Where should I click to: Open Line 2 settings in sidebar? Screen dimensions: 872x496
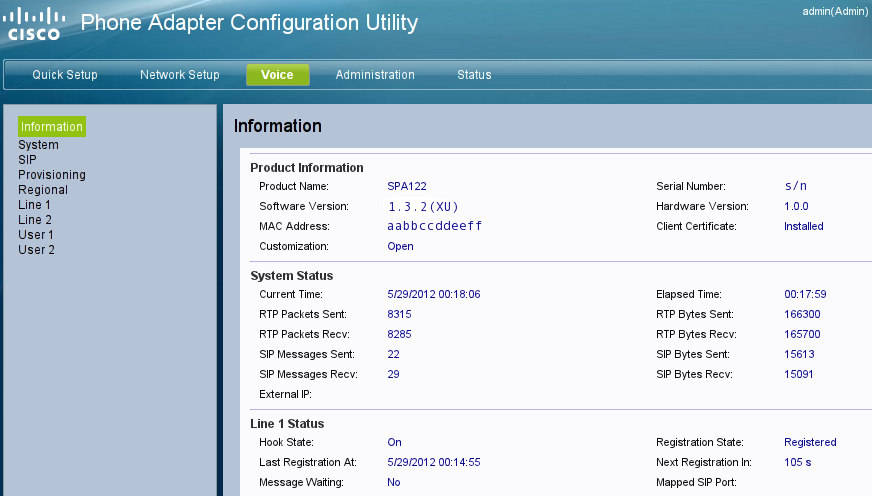(x=35, y=220)
